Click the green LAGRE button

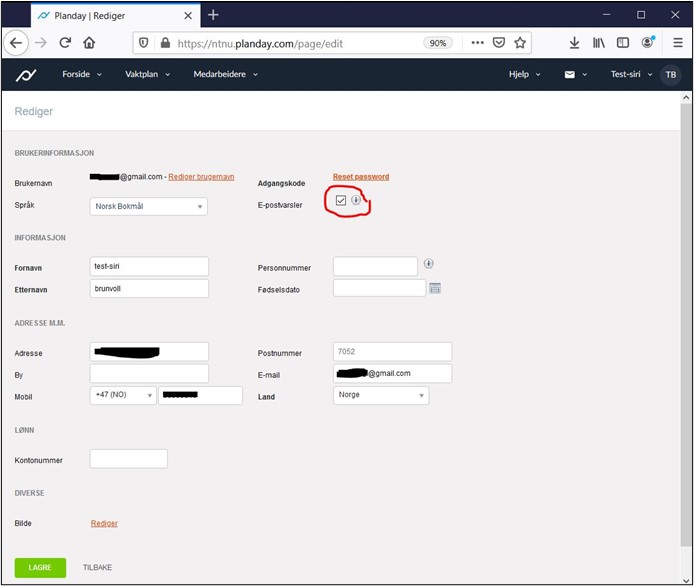click(40, 568)
